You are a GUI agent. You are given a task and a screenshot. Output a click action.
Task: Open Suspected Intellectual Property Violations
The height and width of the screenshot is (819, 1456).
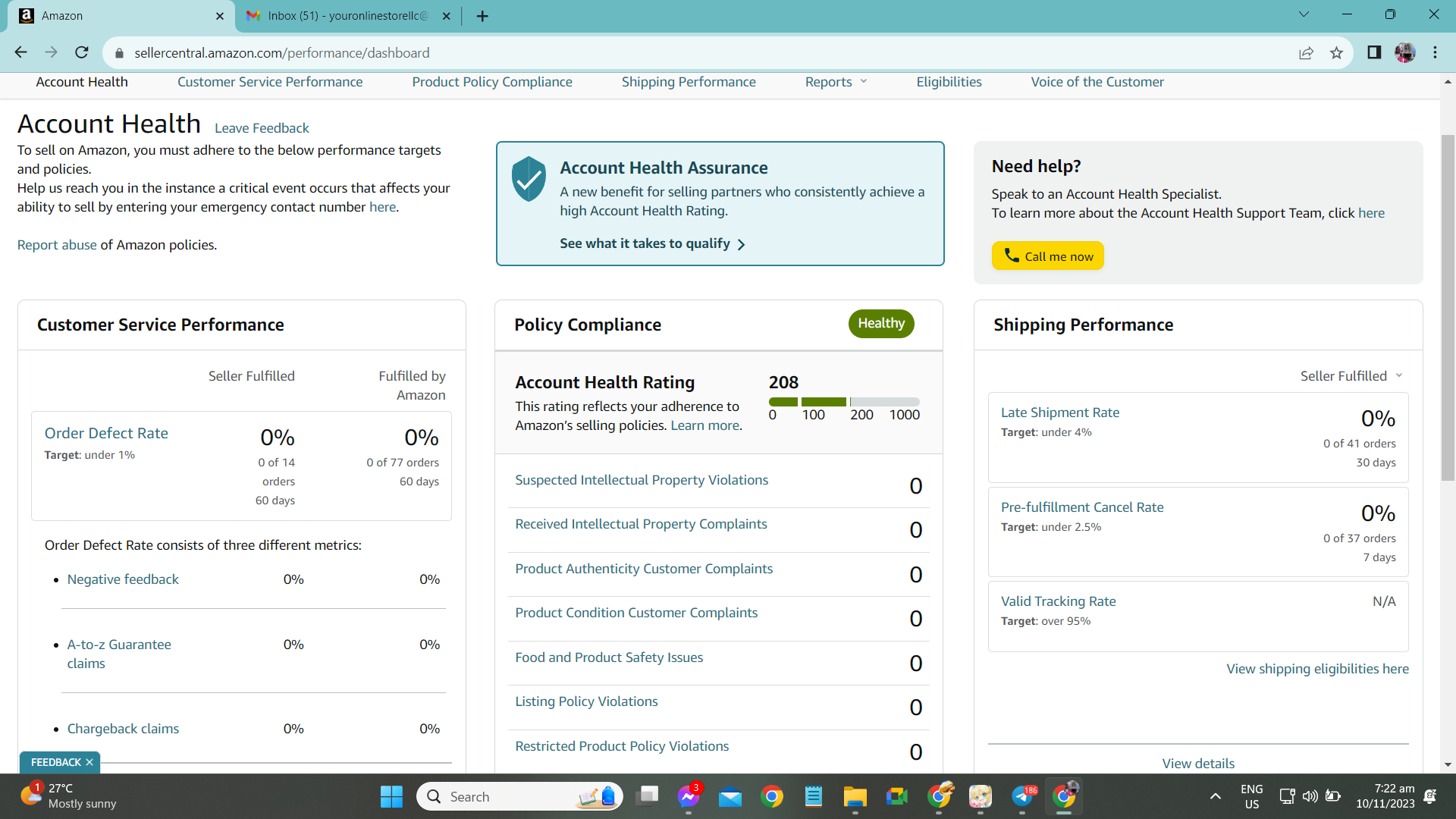click(x=642, y=480)
